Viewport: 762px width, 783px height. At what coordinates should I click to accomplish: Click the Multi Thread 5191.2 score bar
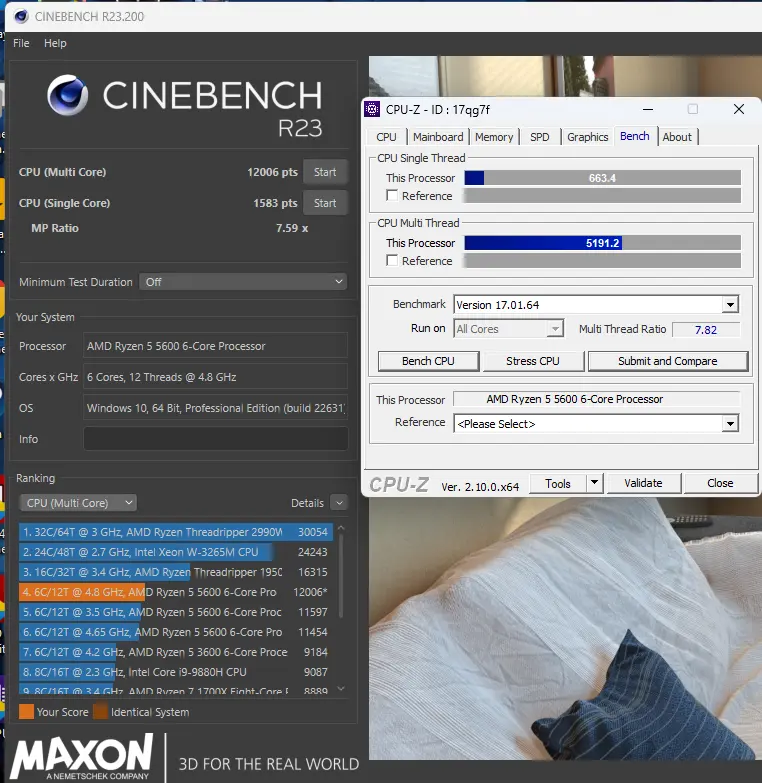coord(602,243)
